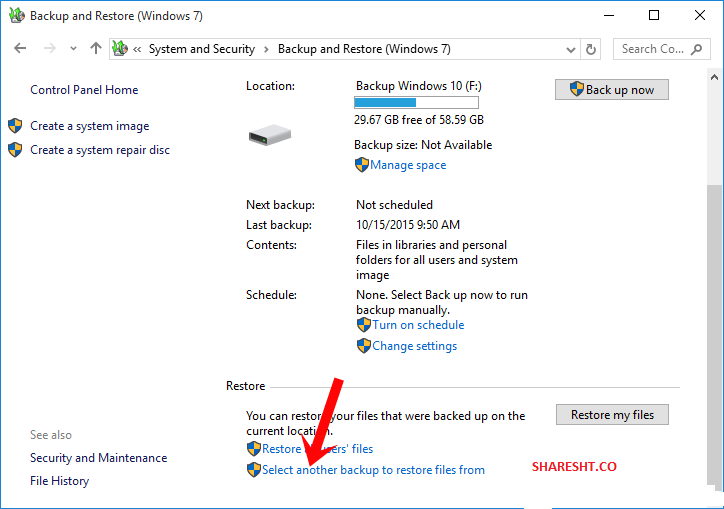Minimize the Backup and Restore window
The image size is (724, 509).
[x=609, y=15]
